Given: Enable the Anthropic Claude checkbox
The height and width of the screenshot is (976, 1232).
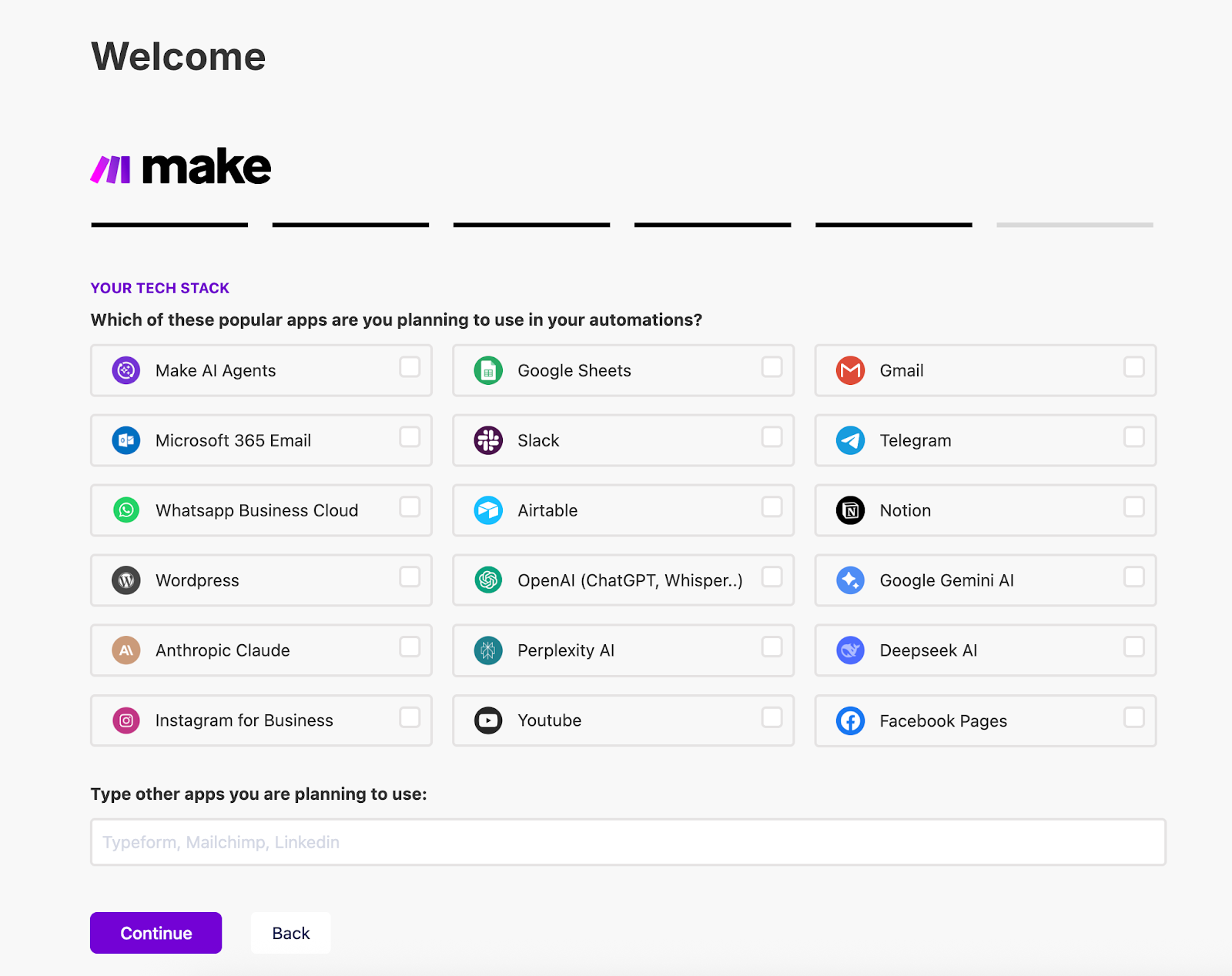Looking at the screenshot, I should coord(410,647).
